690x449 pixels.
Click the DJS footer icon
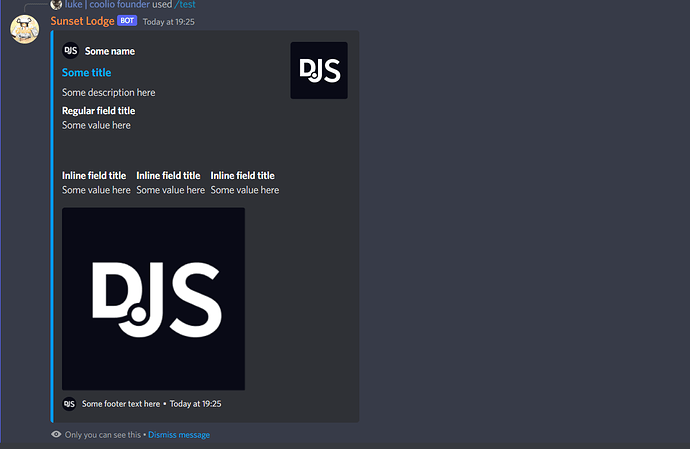pos(69,404)
